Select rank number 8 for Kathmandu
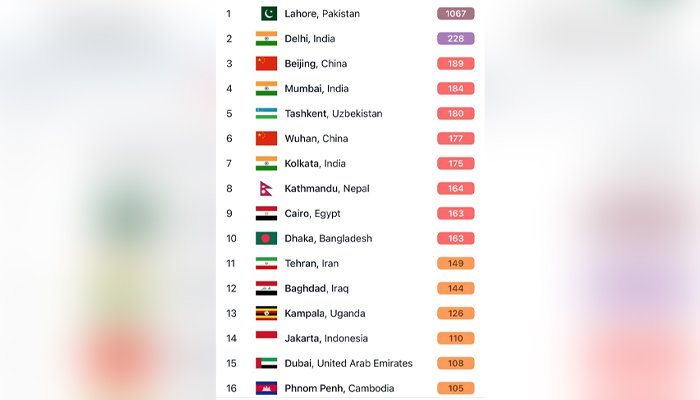The image size is (700, 400). (229, 188)
